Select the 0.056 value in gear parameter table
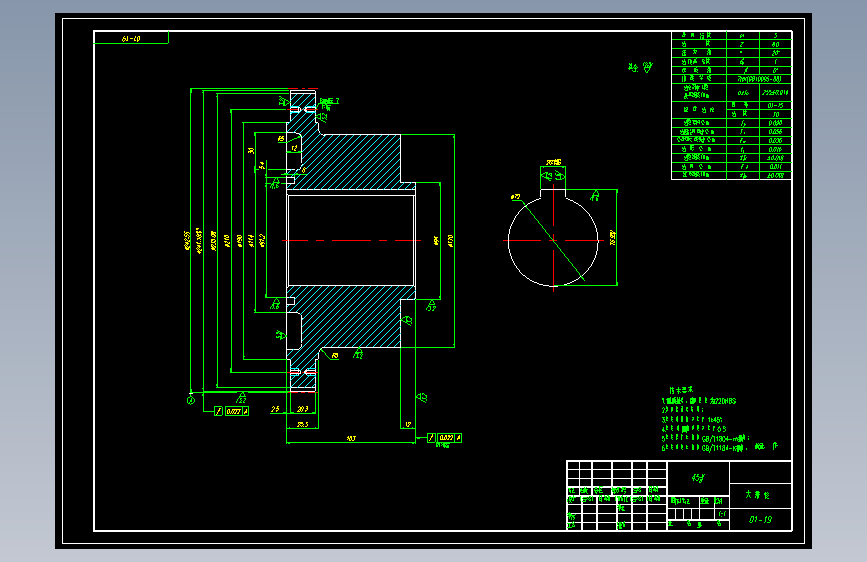 (775, 132)
